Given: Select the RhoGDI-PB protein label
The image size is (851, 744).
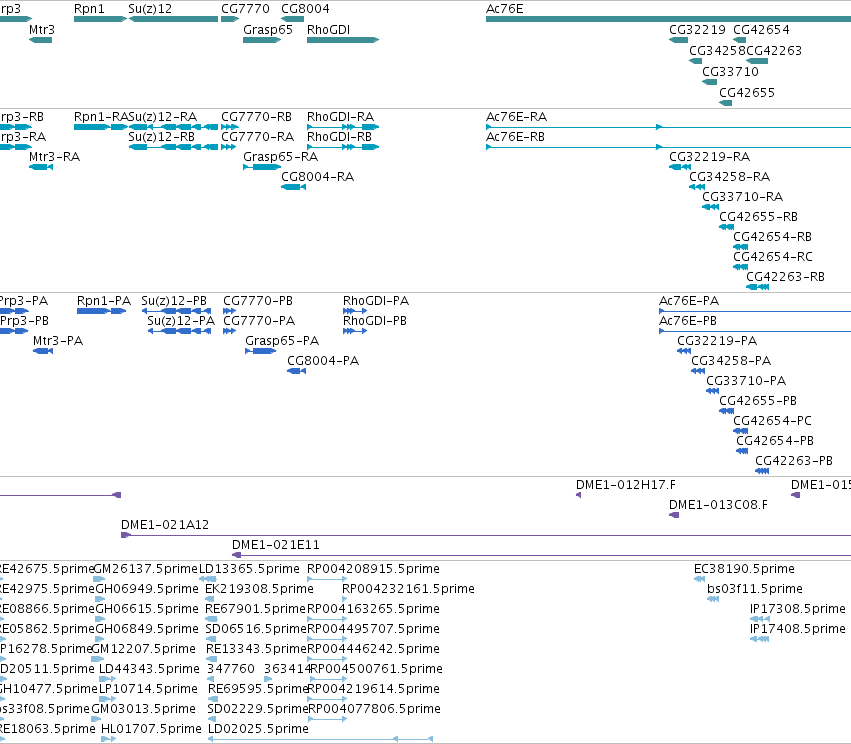Looking at the screenshot, I should coord(375,321).
